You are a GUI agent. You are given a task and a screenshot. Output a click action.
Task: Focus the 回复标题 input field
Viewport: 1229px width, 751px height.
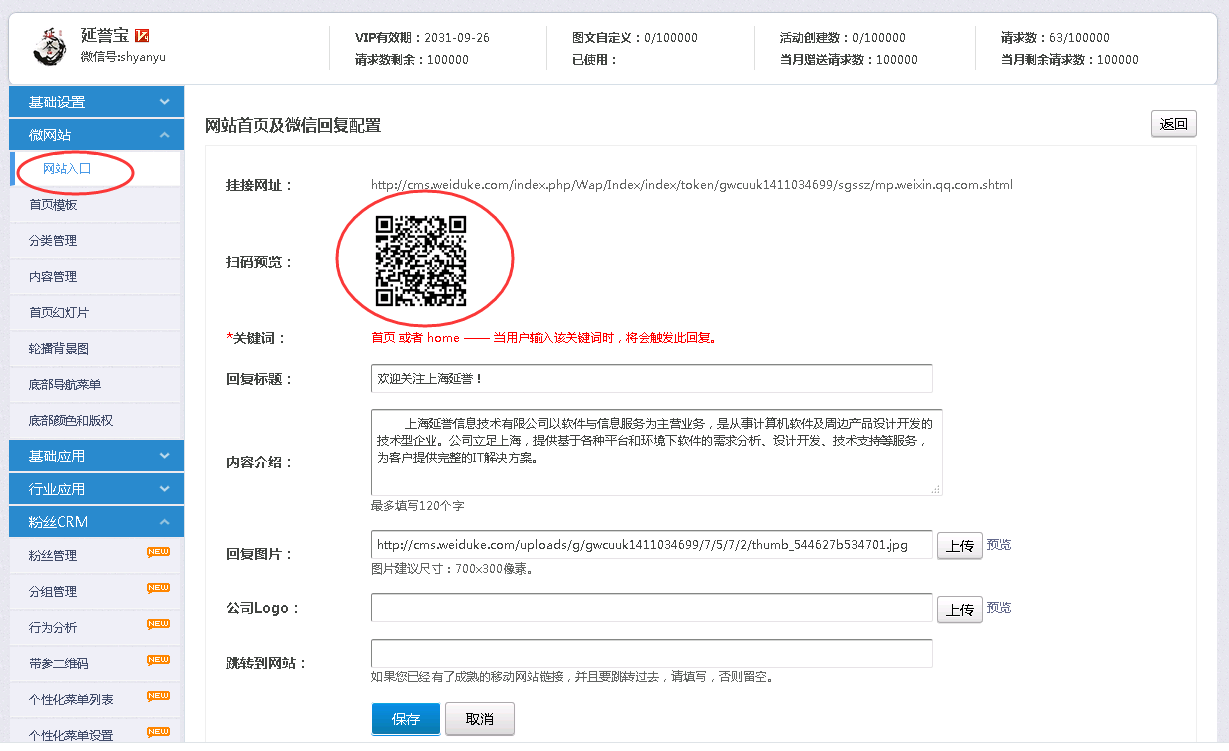[652, 379]
